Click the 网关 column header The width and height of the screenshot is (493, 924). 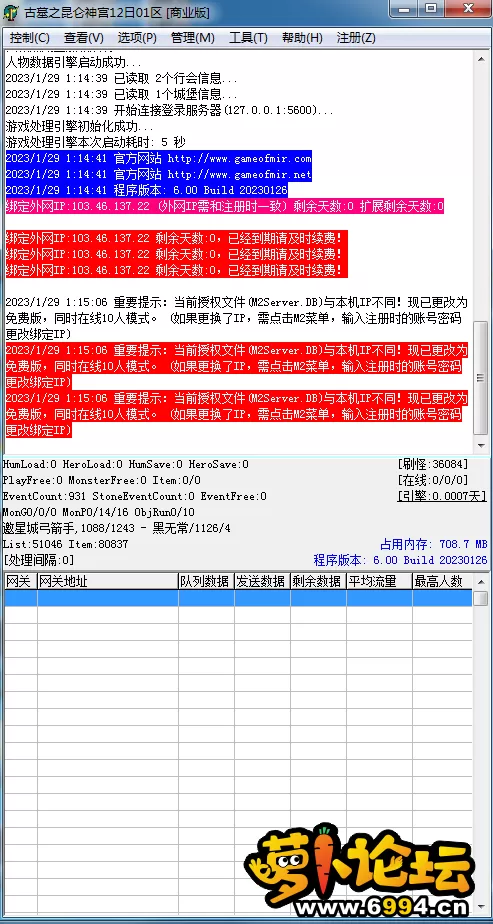[x=21, y=581]
